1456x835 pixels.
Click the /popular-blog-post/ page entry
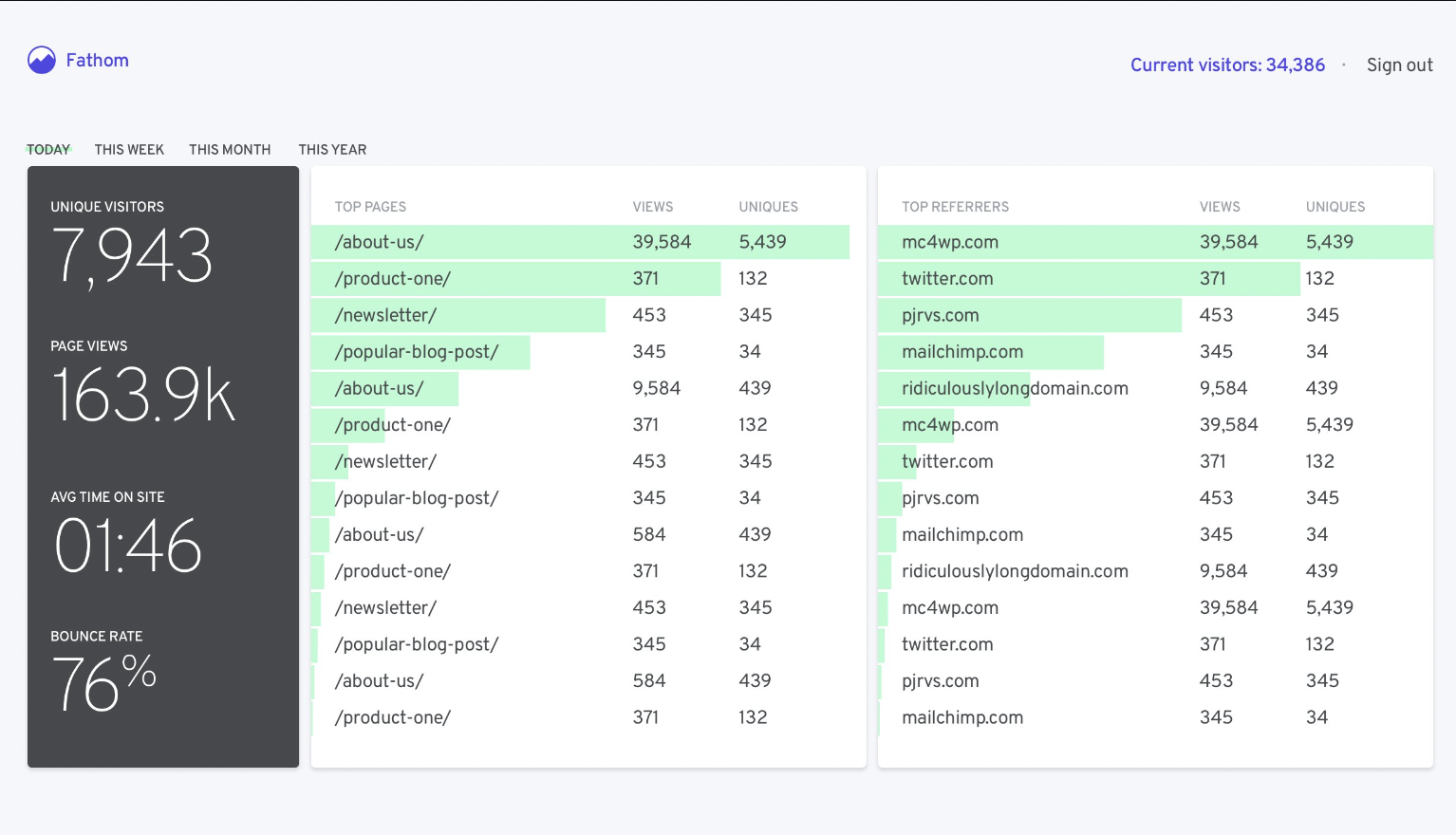[417, 351]
